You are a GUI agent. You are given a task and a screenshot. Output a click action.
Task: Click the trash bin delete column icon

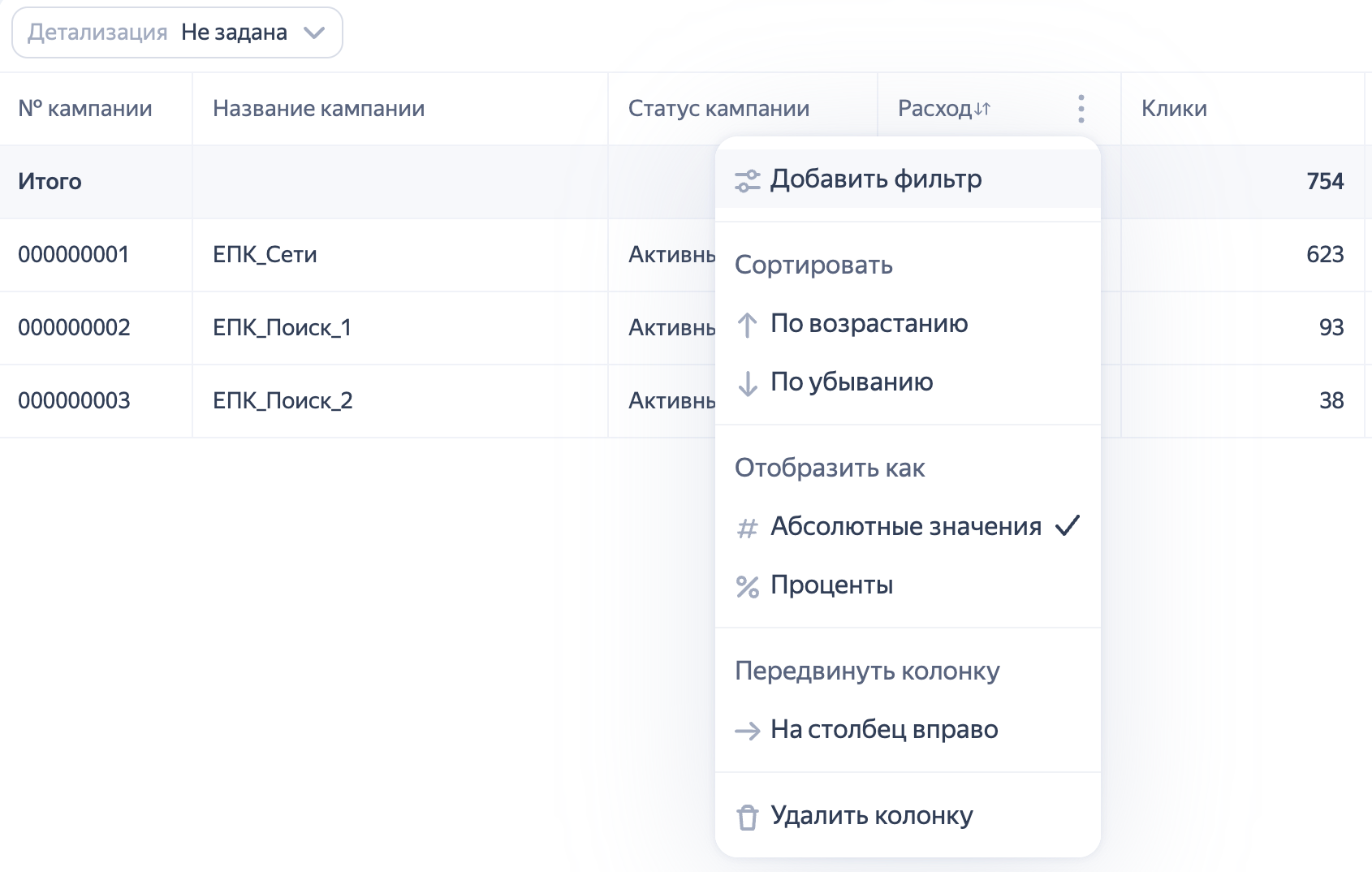pyautogui.click(x=747, y=817)
